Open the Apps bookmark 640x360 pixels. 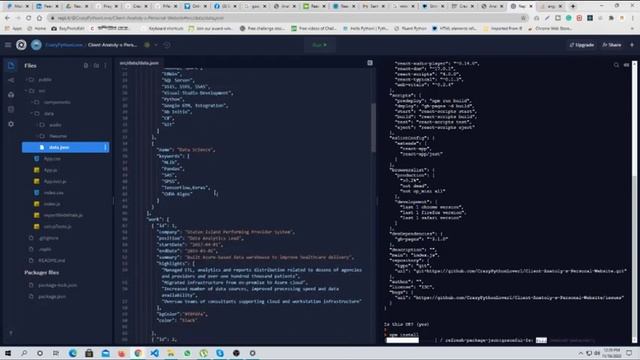pos(13,29)
